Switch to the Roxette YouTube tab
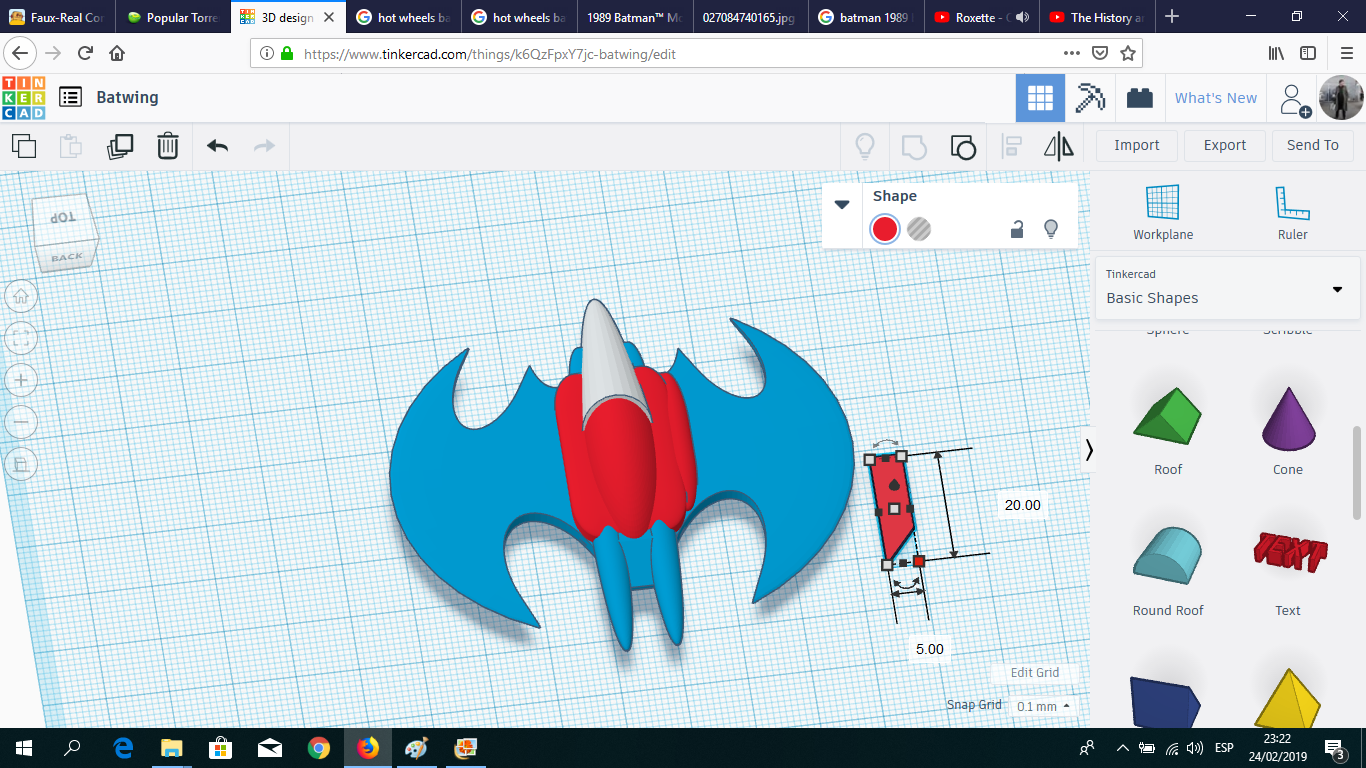Screen dimensions: 1366x768 (981, 17)
